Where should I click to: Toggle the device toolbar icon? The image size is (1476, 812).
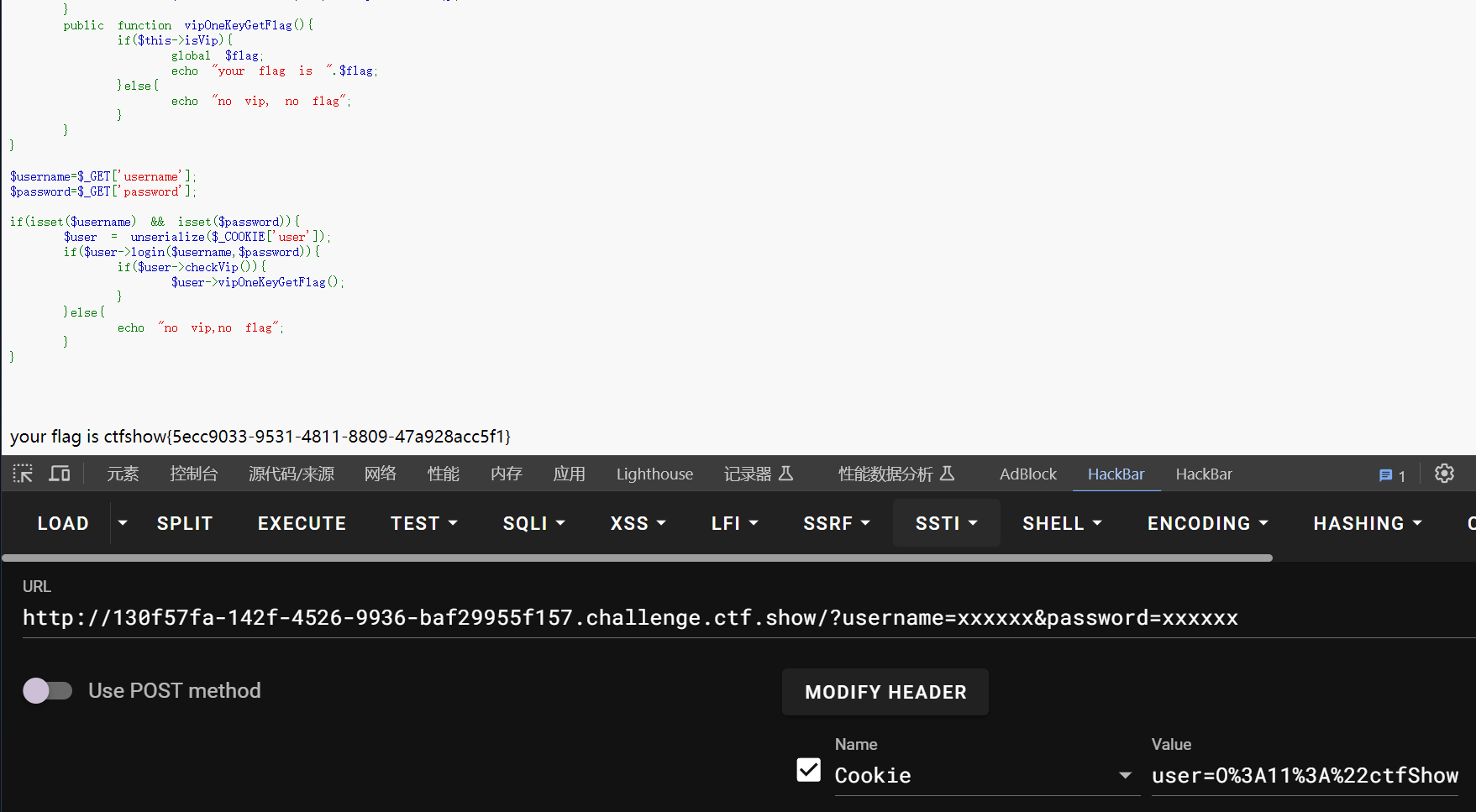[60, 474]
